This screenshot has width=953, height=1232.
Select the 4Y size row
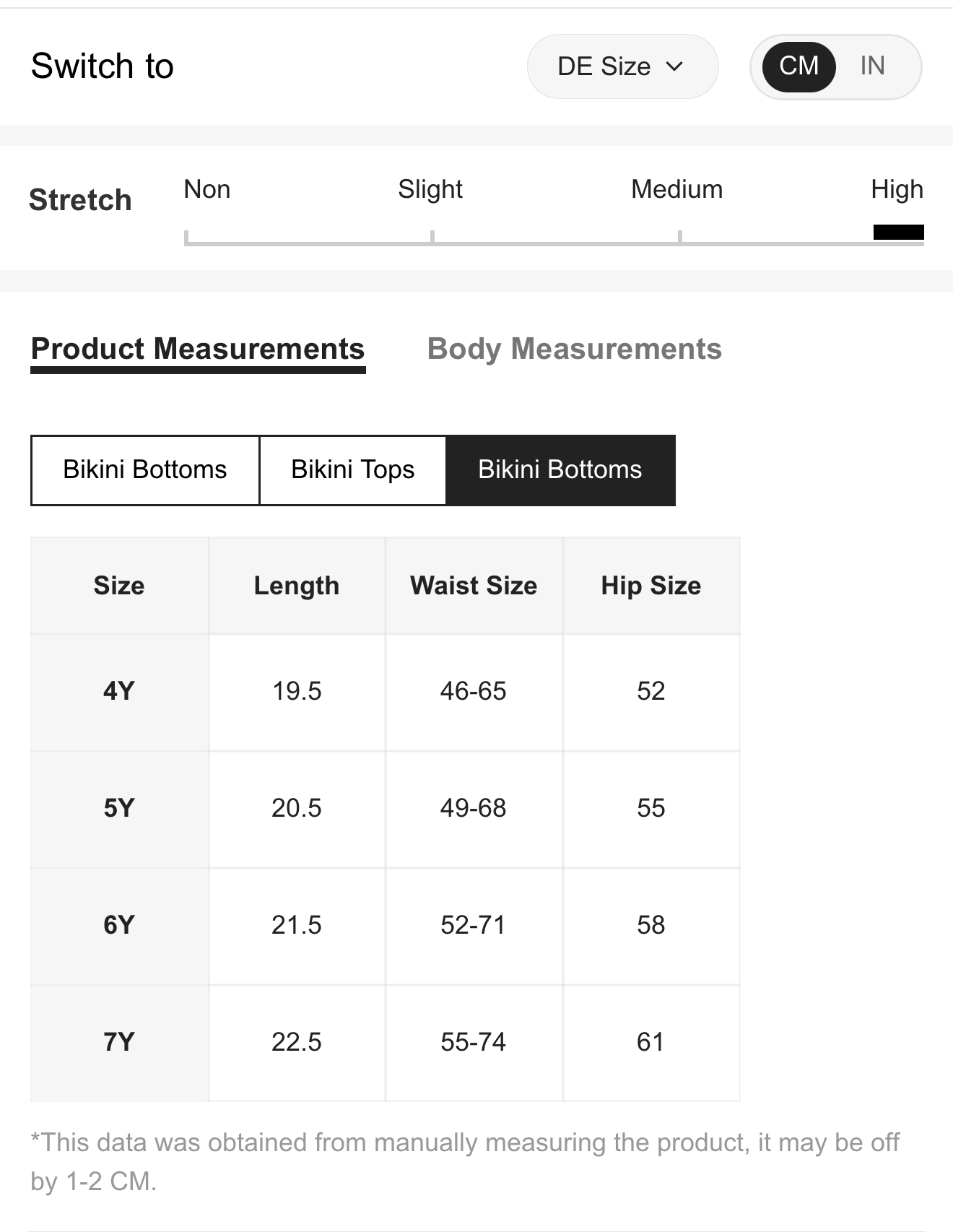(x=386, y=693)
